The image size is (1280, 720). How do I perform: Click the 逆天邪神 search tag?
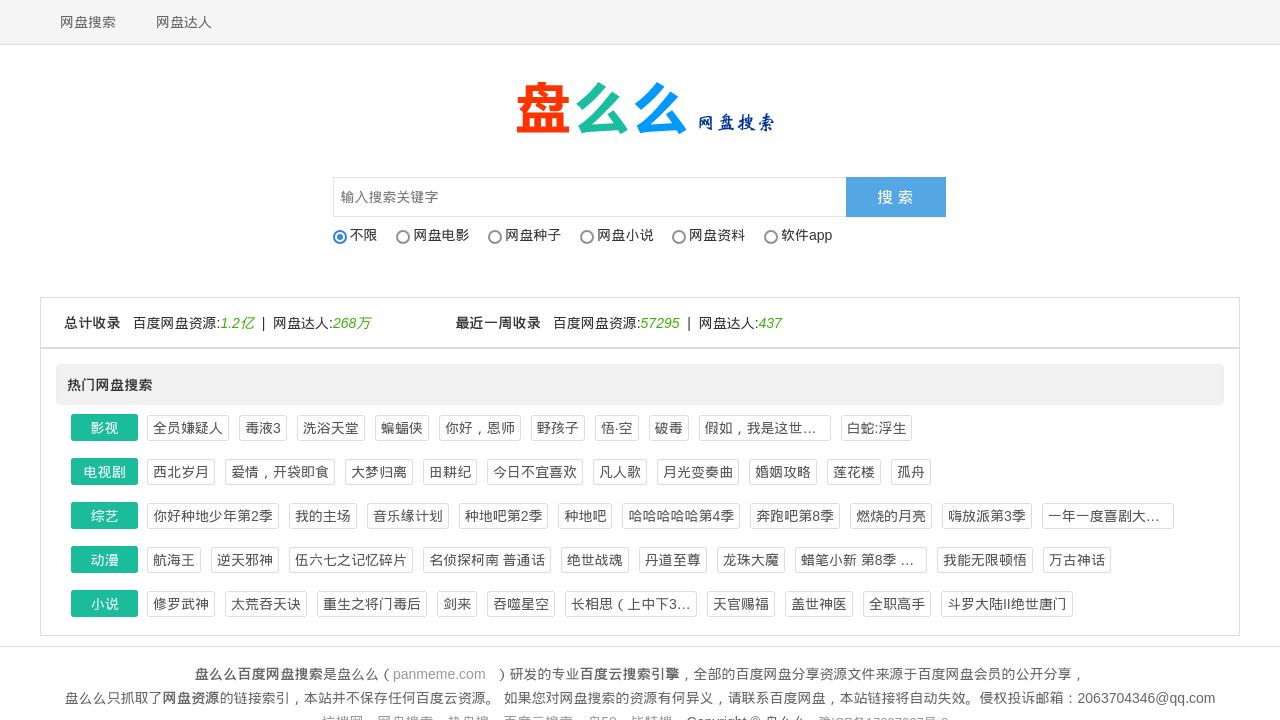coord(245,560)
